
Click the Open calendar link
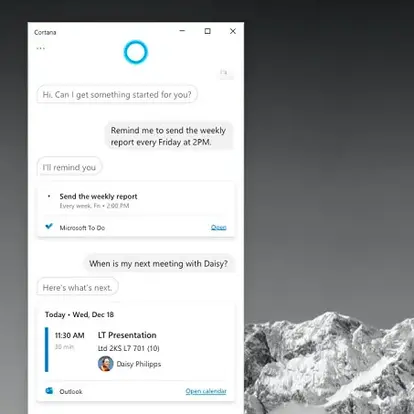pos(206,391)
